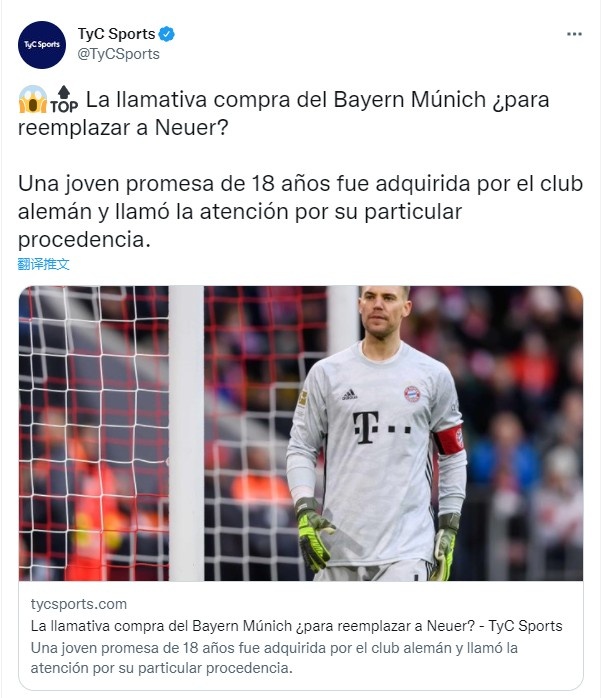Open the TyC Sports profile avatar

[42, 45]
